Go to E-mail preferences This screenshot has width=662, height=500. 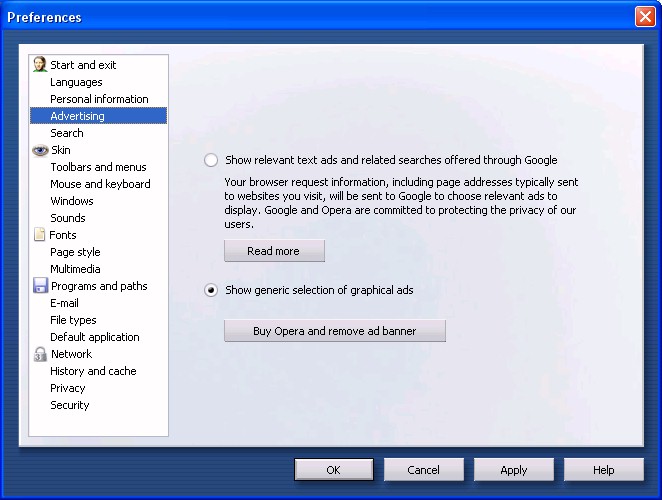coord(64,303)
